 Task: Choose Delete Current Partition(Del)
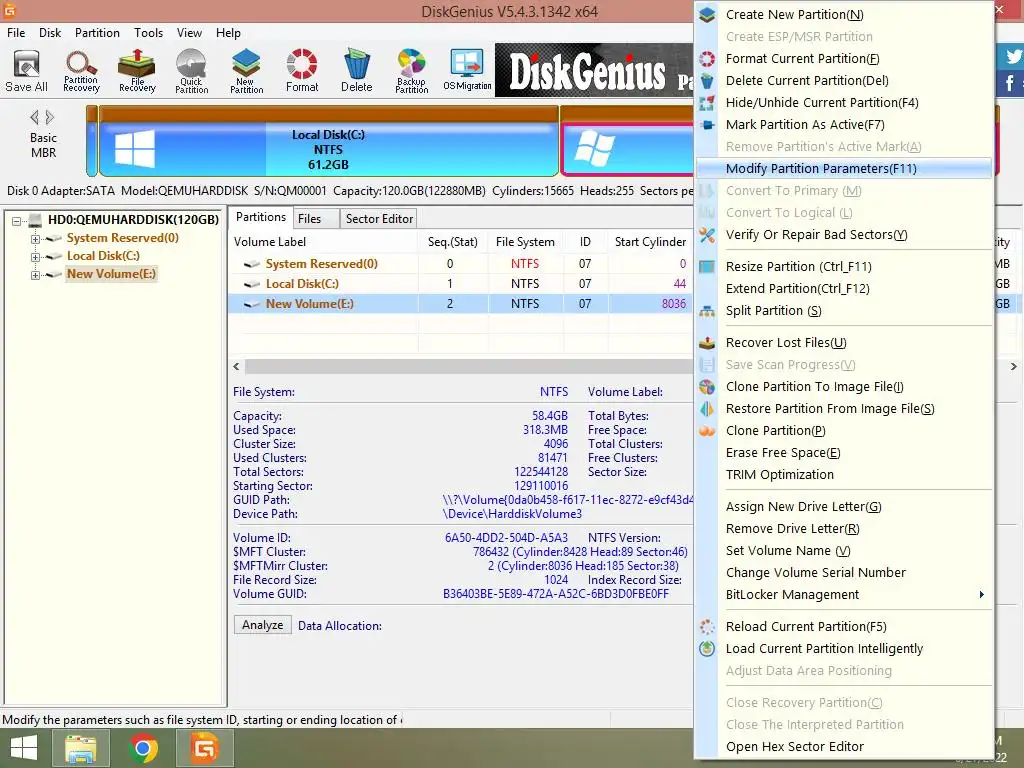[x=844, y=80]
